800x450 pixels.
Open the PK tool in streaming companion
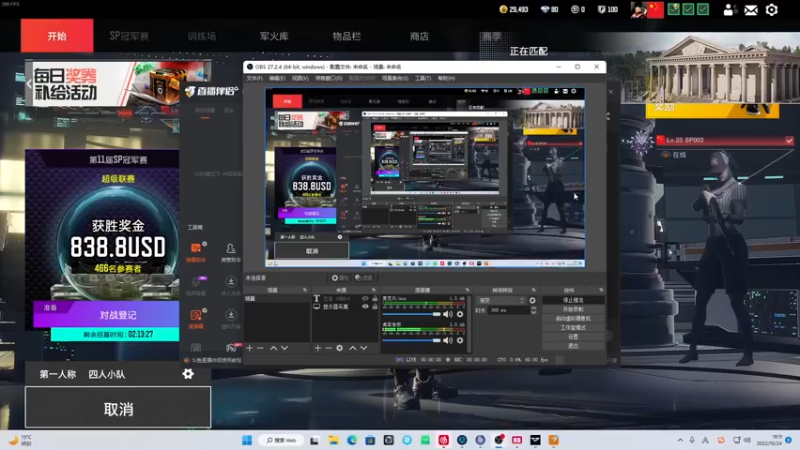(x=231, y=348)
